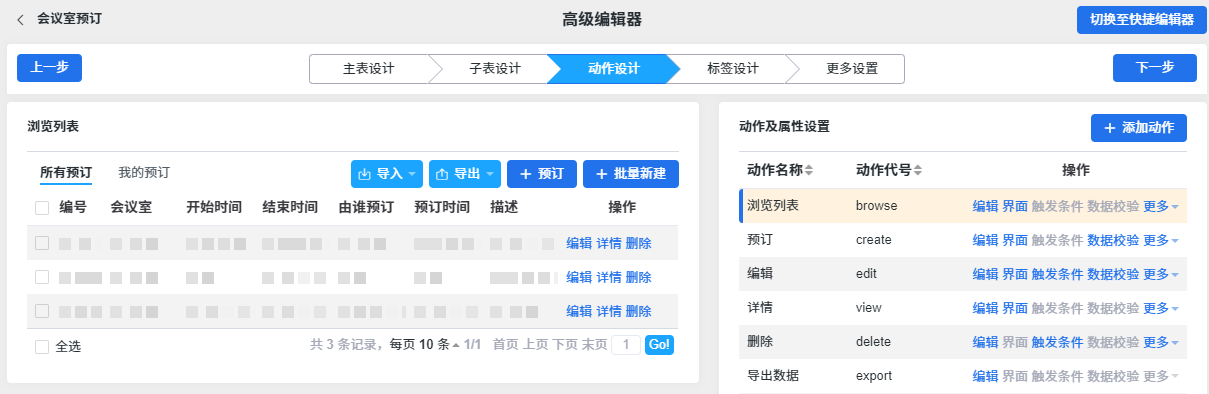Screen dimensions: 1209x394
Task: Click the sort icon next to 动作代号
Action: pos(917,171)
